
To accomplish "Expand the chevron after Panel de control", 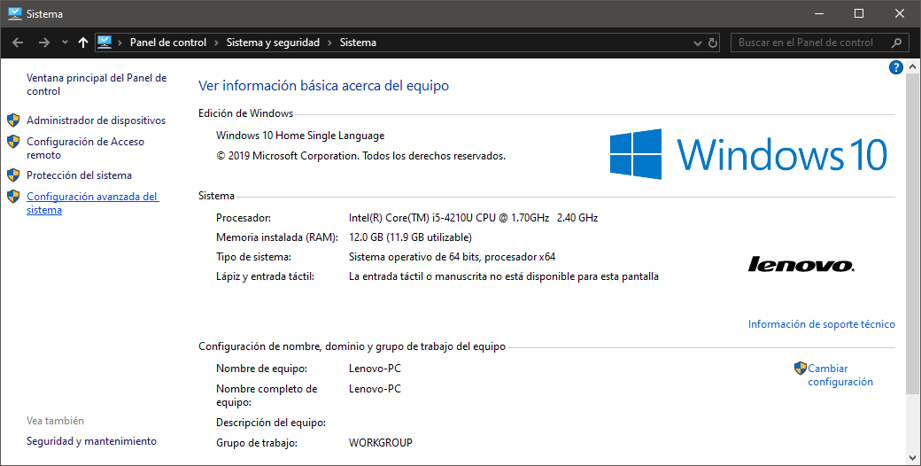I will pyautogui.click(x=216, y=42).
